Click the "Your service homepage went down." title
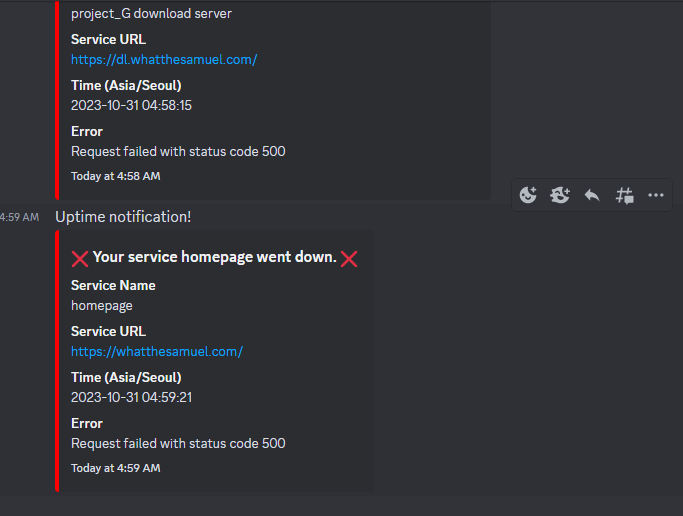 point(215,257)
